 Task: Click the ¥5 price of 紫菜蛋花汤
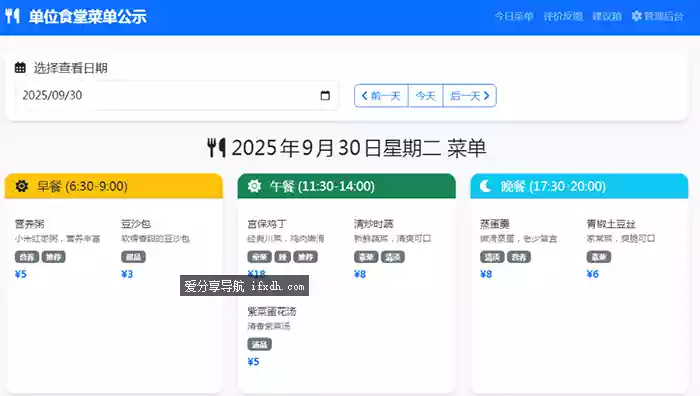253,361
